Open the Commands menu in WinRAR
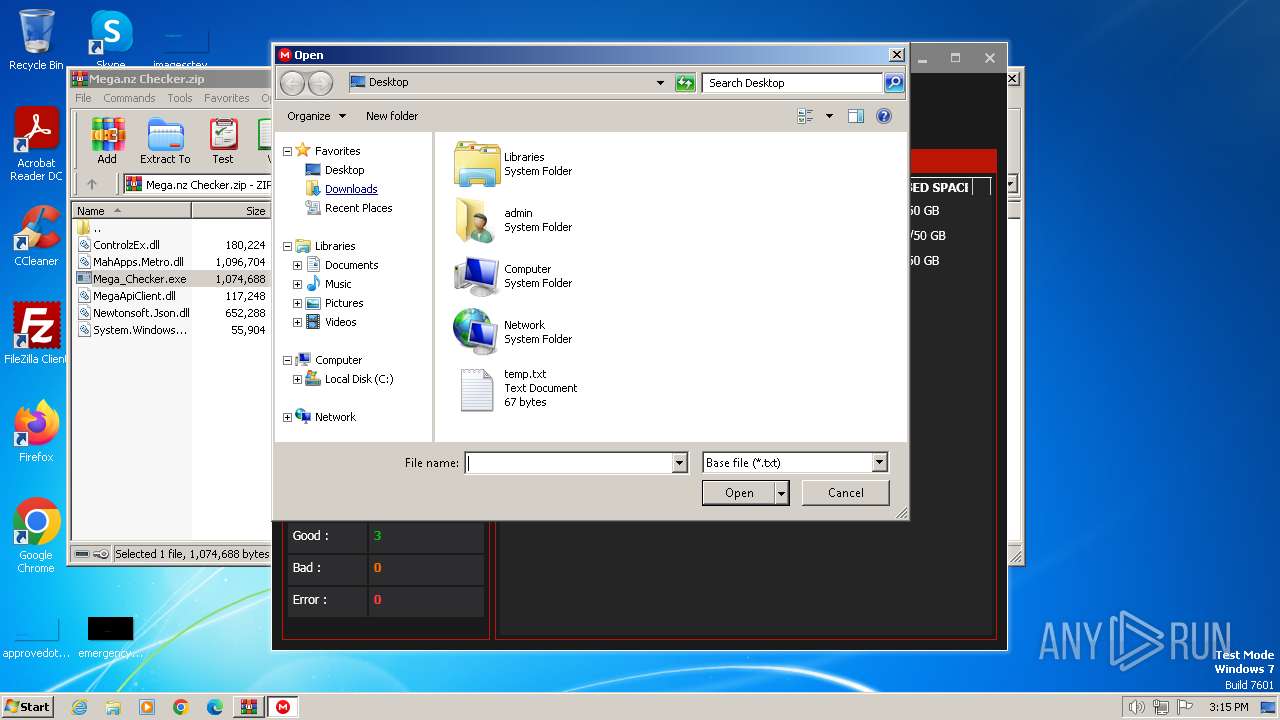 click(129, 98)
